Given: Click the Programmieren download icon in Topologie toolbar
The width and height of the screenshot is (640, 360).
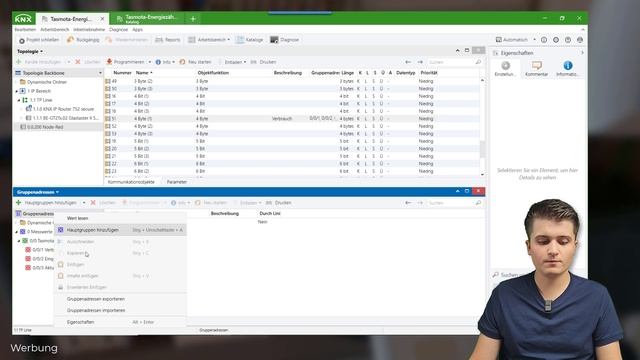Looking at the screenshot, I should tap(109, 62).
